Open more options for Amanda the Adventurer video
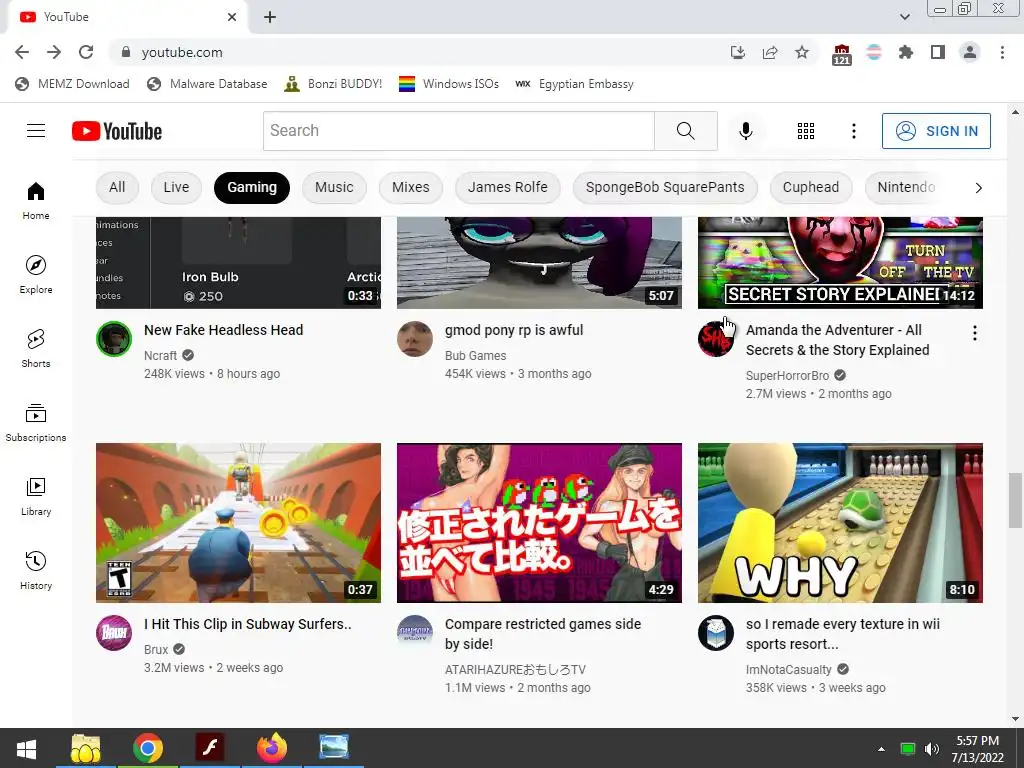 [x=974, y=333]
